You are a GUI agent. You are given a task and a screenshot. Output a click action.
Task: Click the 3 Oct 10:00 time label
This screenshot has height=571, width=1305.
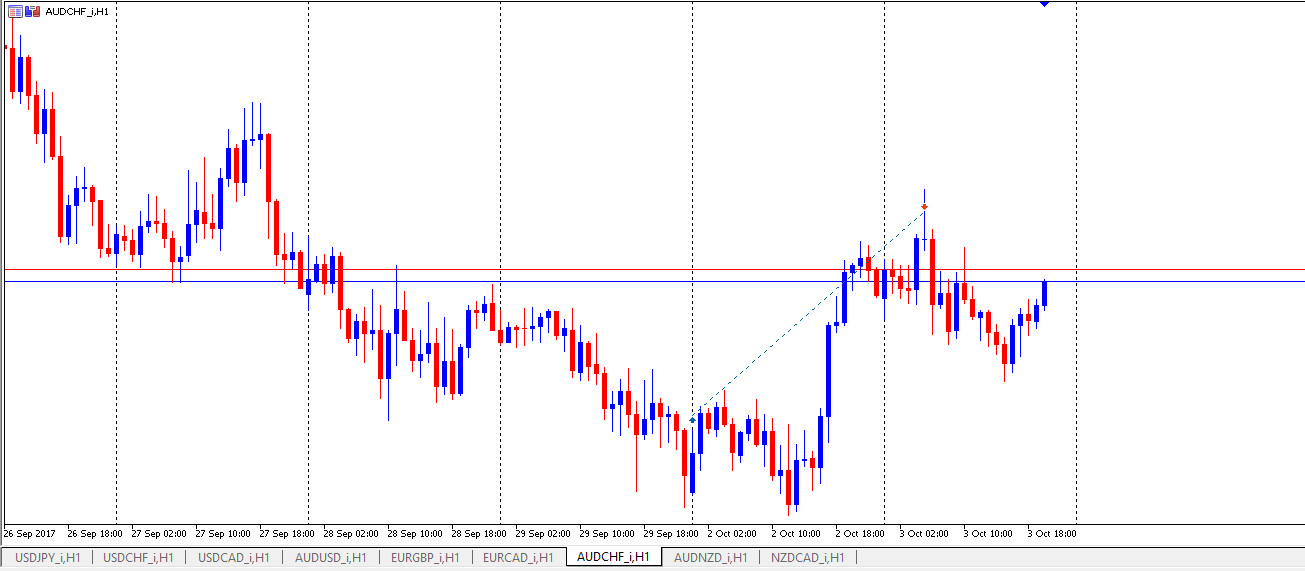point(988,534)
